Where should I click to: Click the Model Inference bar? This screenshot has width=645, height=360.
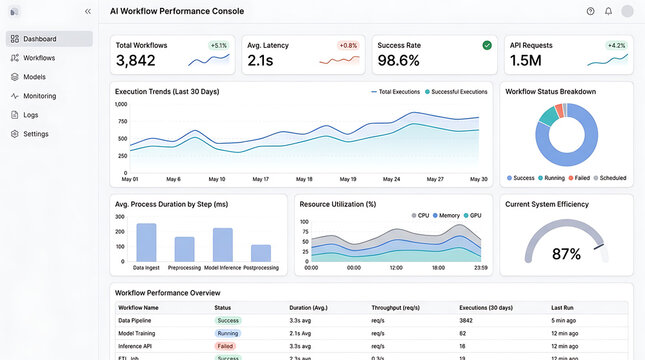pos(223,245)
